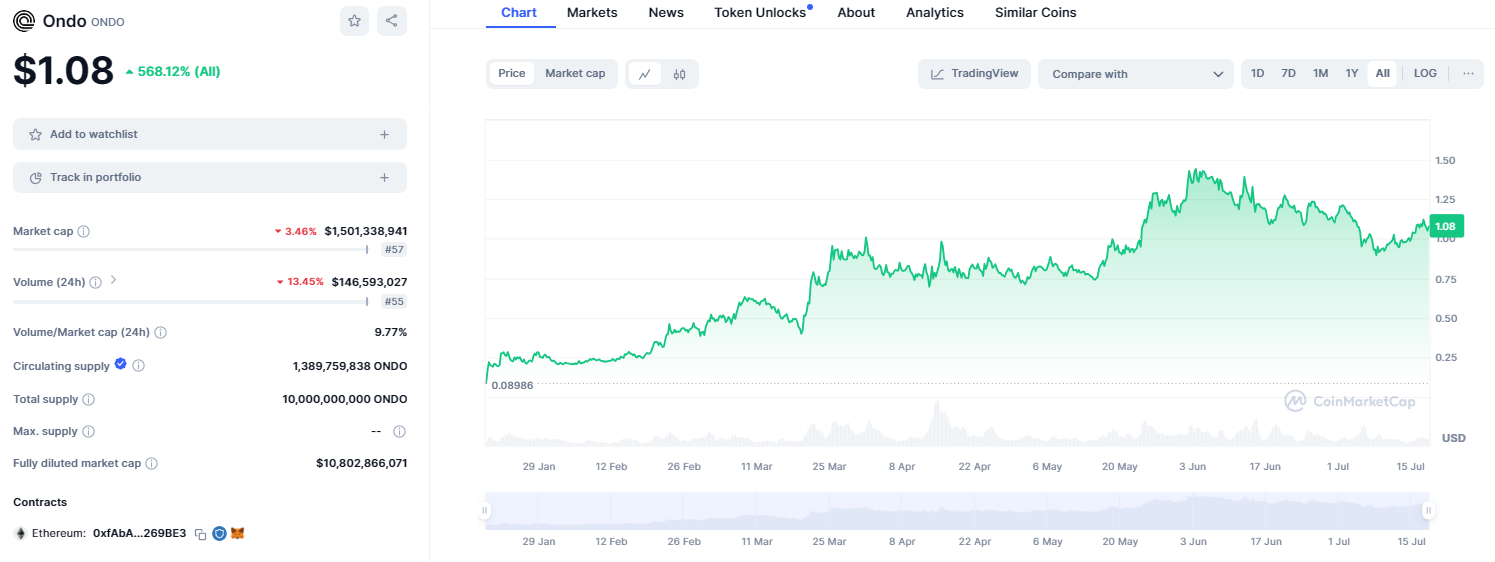This screenshot has height=562, width=1495.
Task: Switch to the line chart icon
Action: pos(645,74)
